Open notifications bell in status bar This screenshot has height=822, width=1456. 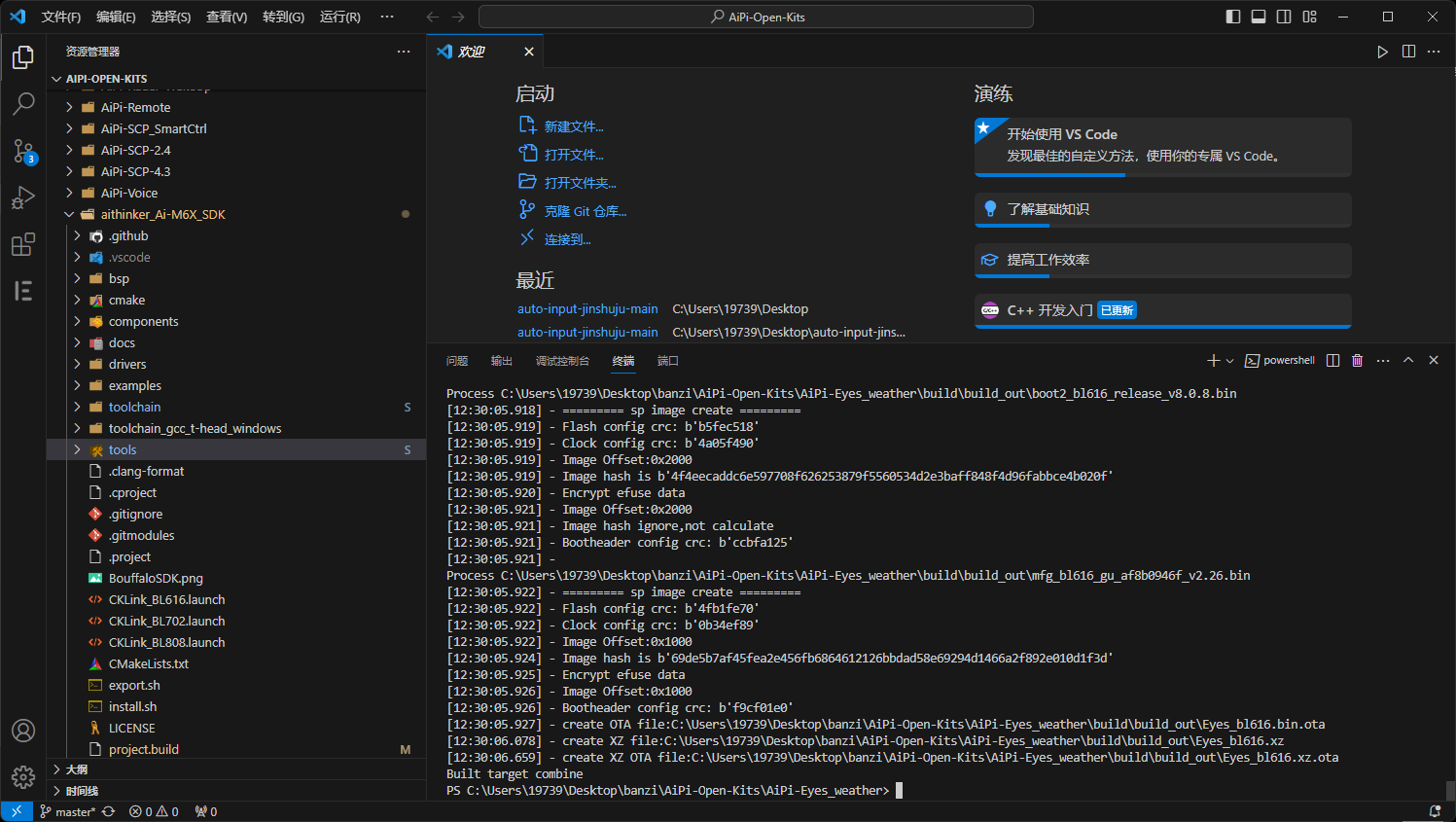click(x=1435, y=811)
